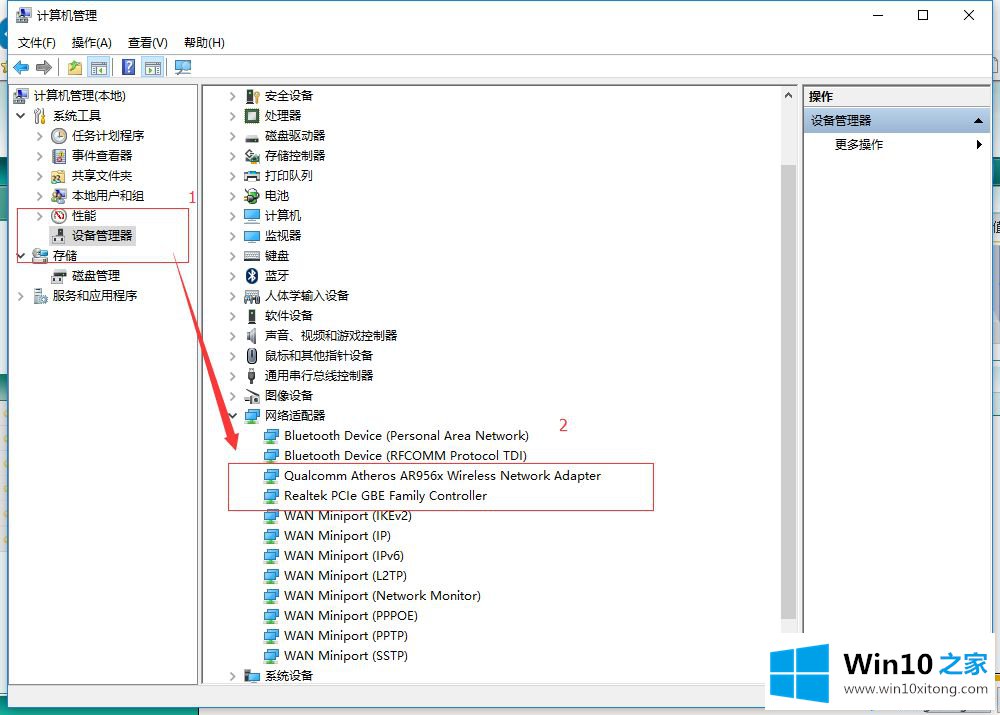Expand the 处理器 category
Viewport: 1000px width, 715px height.
(x=233, y=116)
